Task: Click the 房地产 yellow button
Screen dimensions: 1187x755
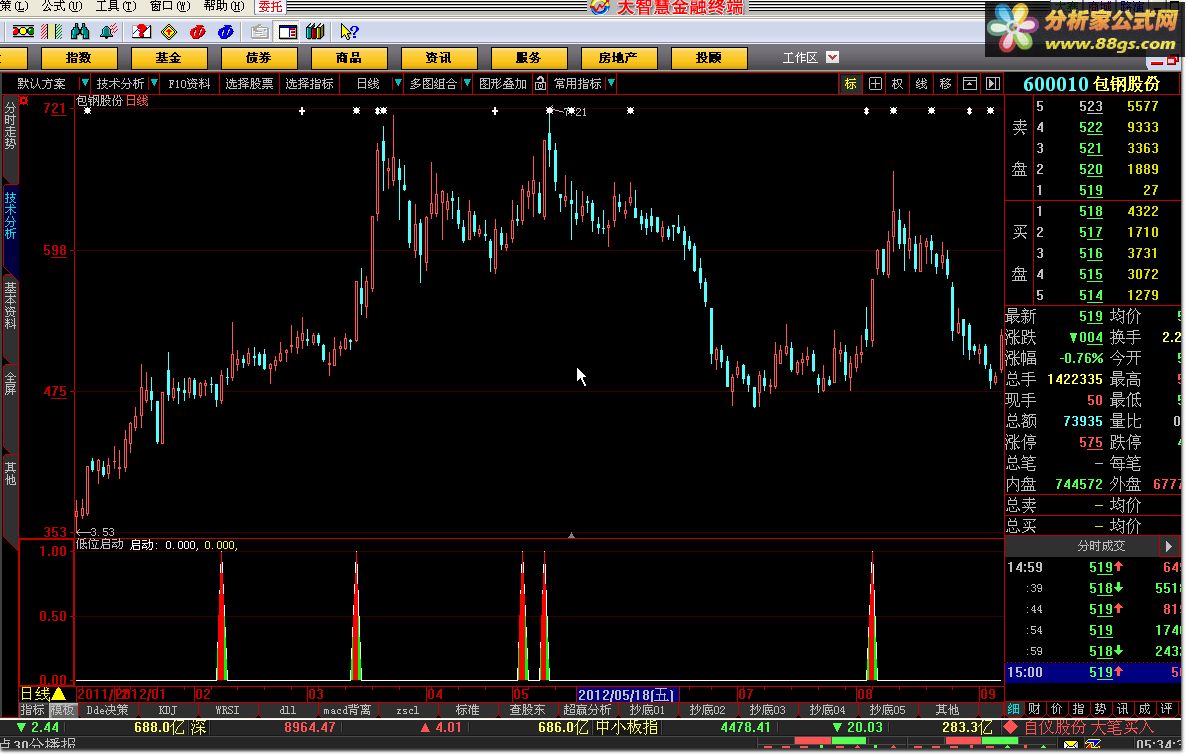Action: pyautogui.click(x=618, y=58)
